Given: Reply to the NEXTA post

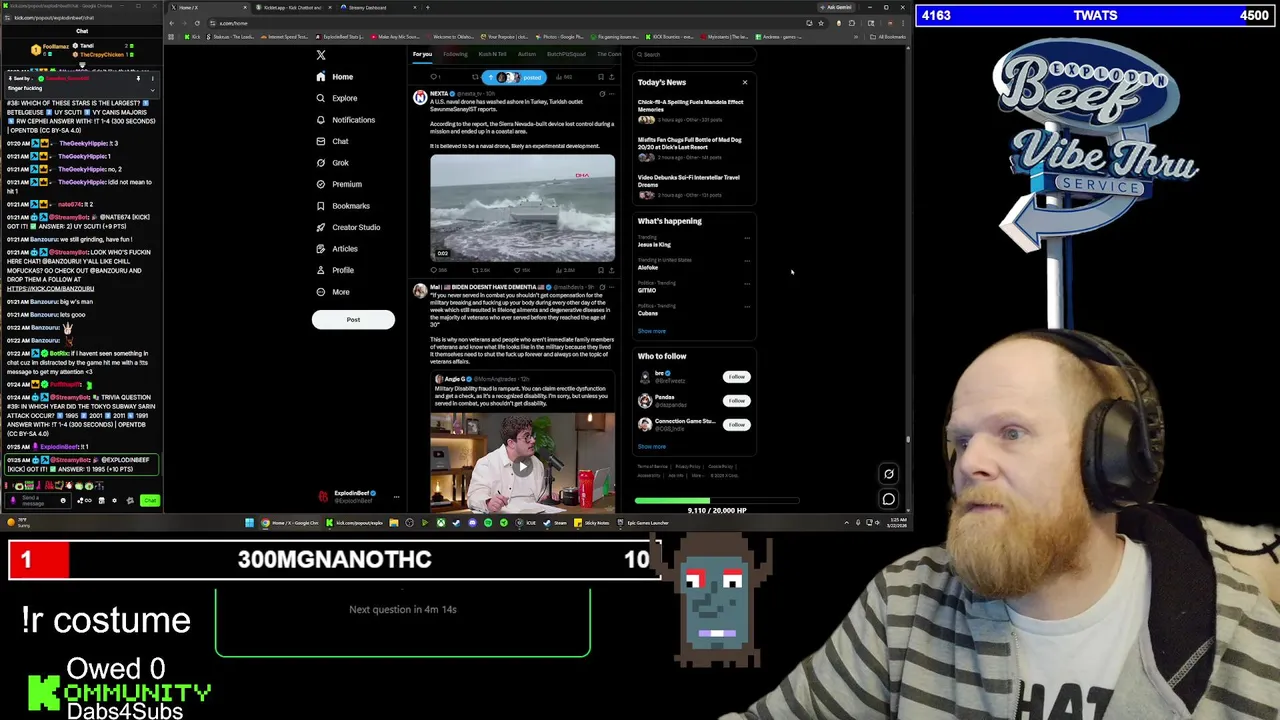Looking at the screenshot, I should click(x=436, y=270).
